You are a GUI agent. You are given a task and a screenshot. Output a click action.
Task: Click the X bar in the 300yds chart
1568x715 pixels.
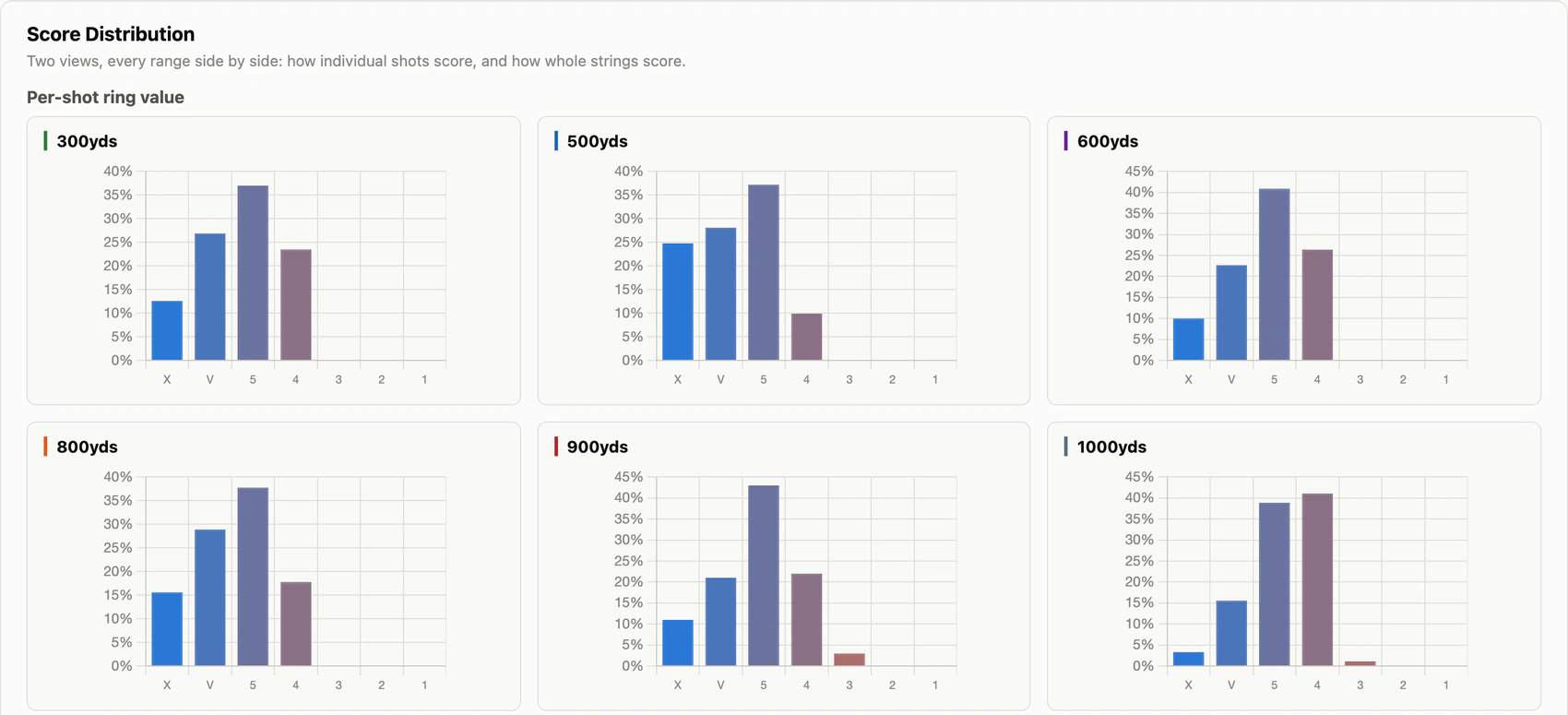(167, 330)
